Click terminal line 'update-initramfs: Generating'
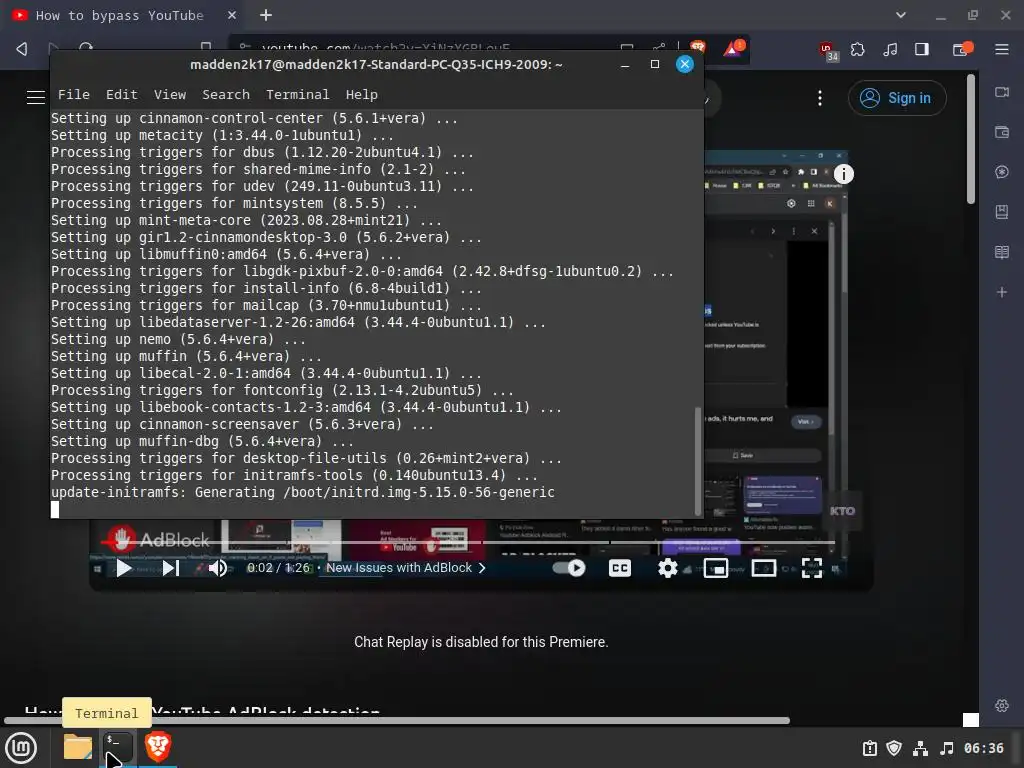The image size is (1024, 768). (x=302, y=492)
